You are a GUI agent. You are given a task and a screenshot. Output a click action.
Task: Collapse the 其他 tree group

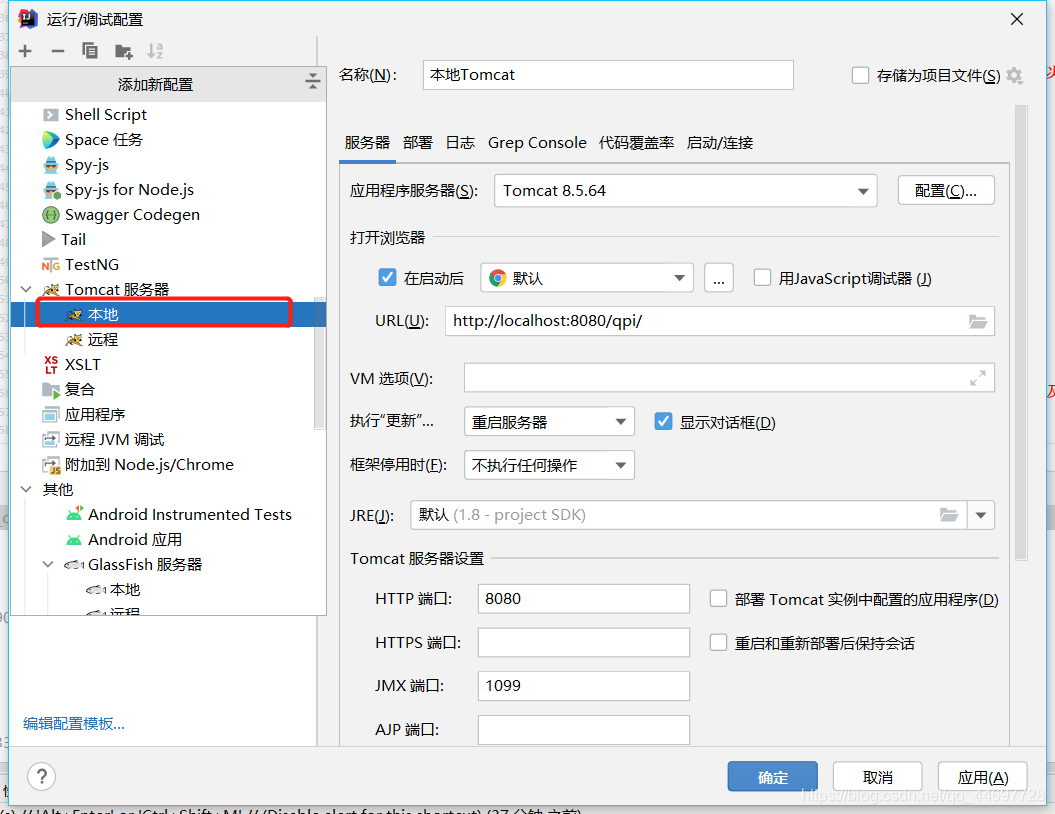[x=26, y=489]
